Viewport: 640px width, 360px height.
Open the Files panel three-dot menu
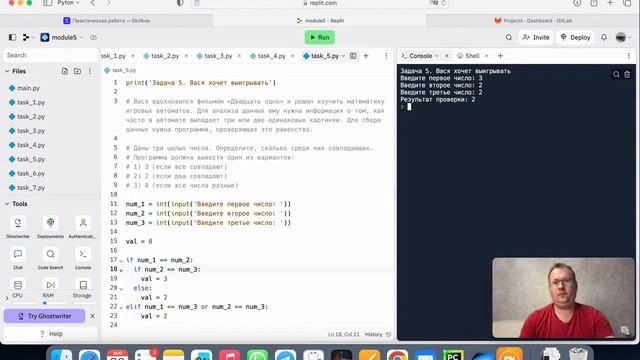[90, 71]
